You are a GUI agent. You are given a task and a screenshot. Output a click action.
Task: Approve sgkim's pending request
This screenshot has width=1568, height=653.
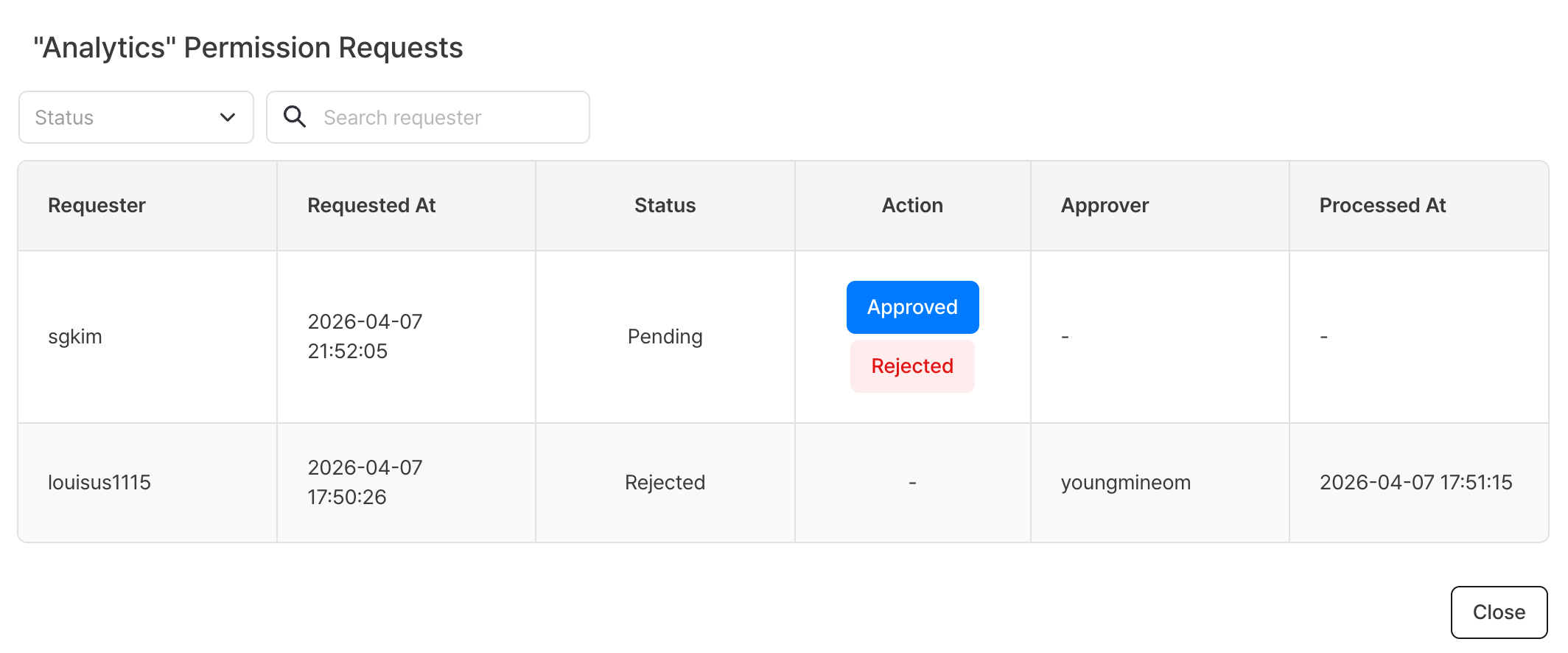[912, 307]
